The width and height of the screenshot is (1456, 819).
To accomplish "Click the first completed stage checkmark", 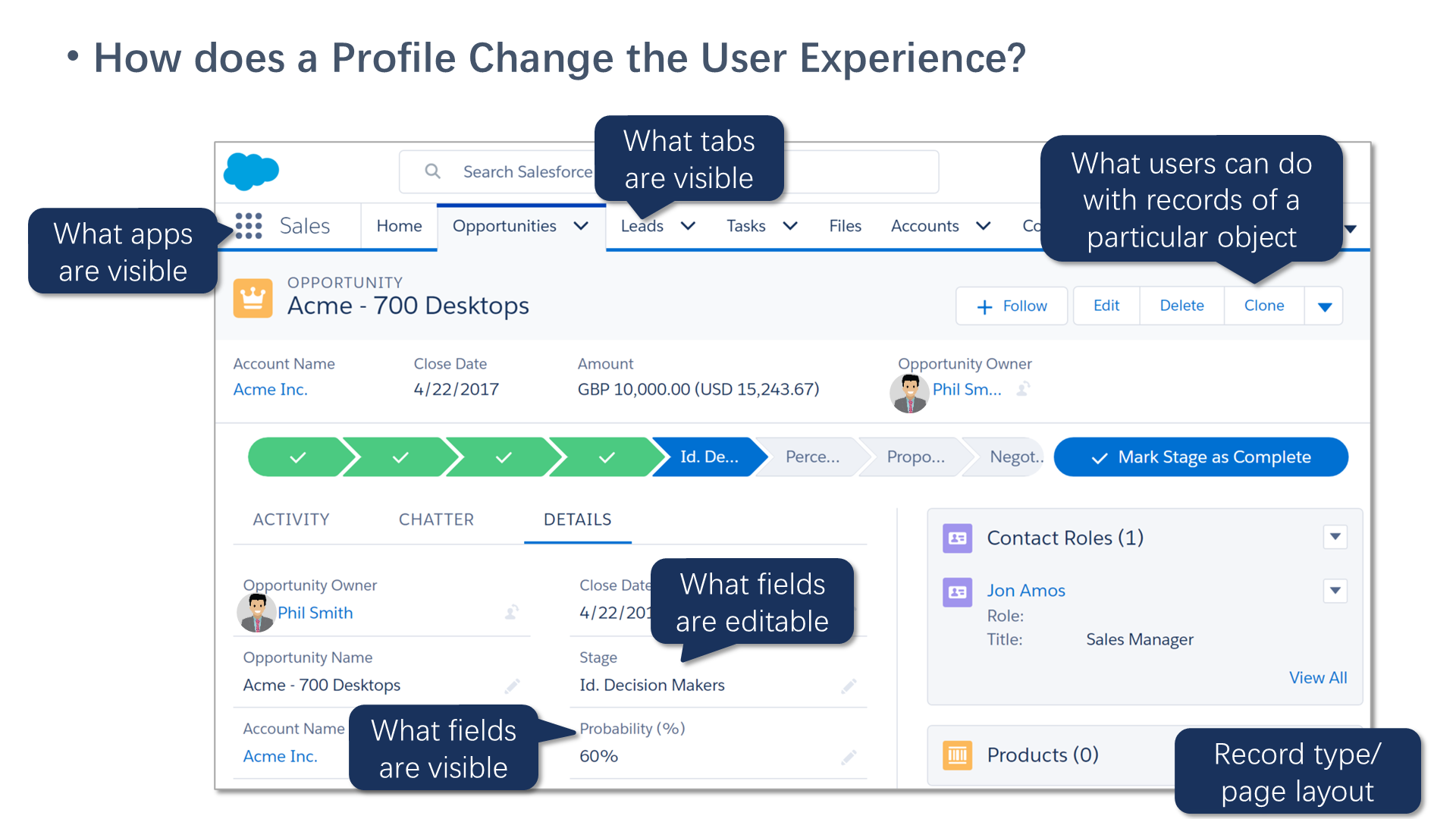I will click(298, 457).
